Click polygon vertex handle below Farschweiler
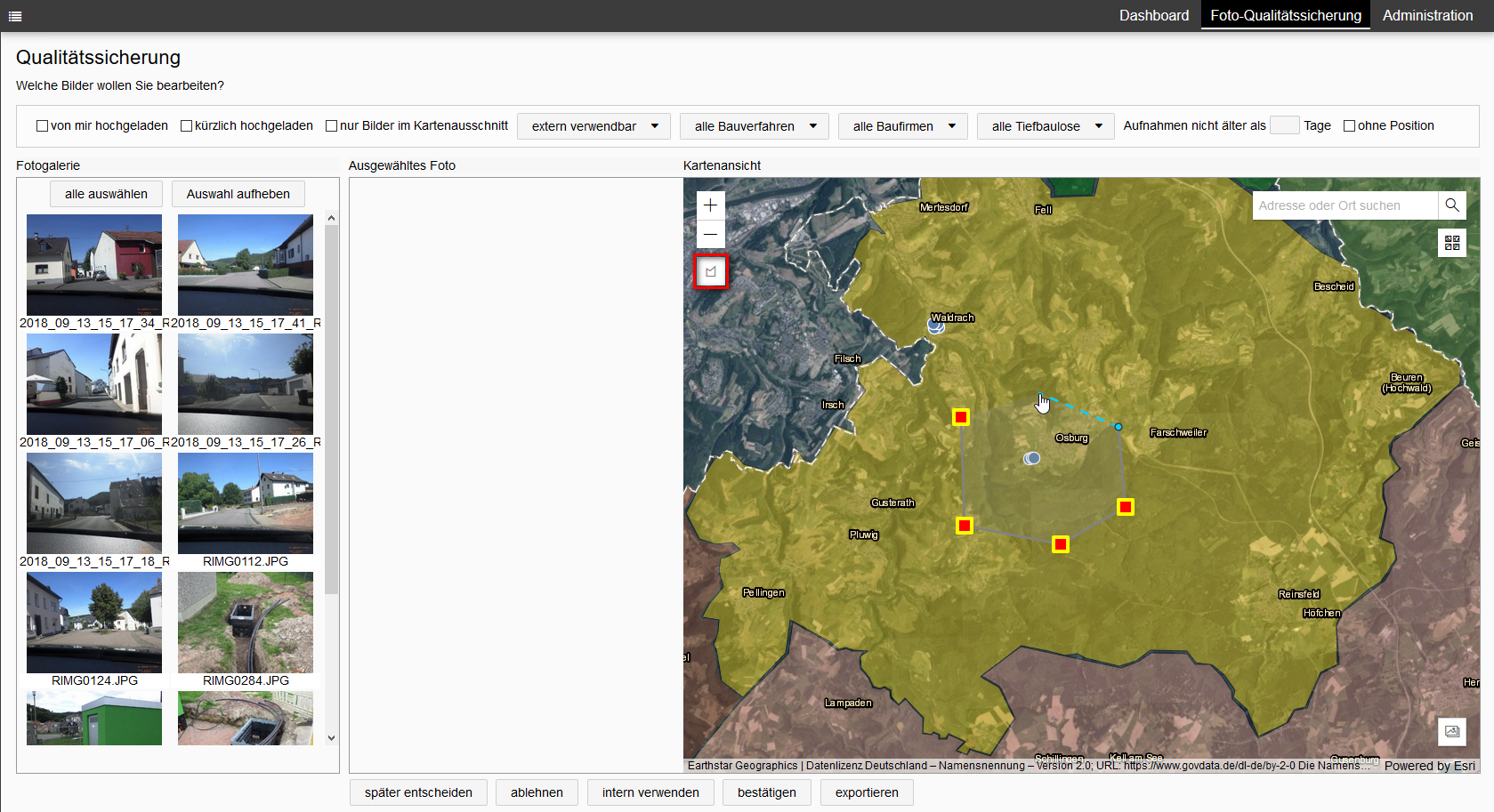The height and width of the screenshot is (812, 1494). point(1126,507)
